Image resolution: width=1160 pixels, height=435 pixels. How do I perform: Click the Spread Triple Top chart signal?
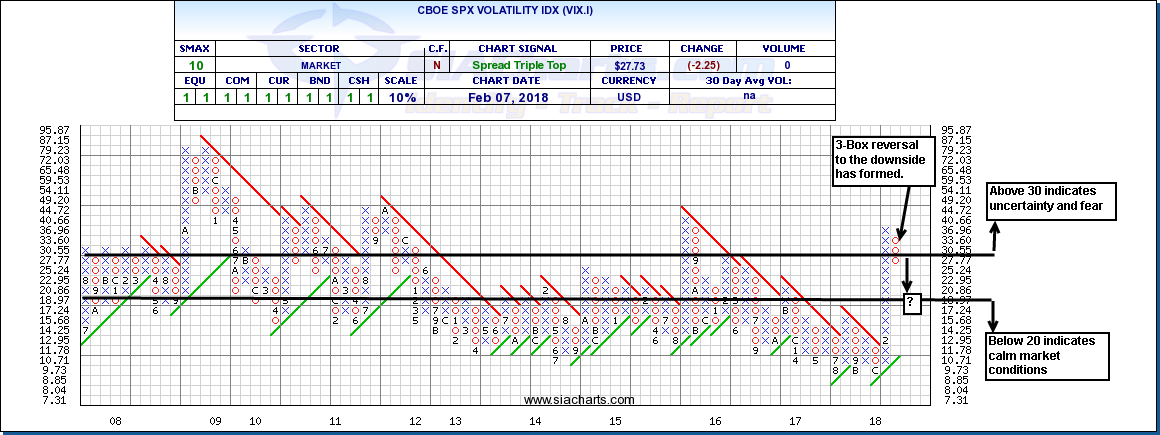pos(524,64)
